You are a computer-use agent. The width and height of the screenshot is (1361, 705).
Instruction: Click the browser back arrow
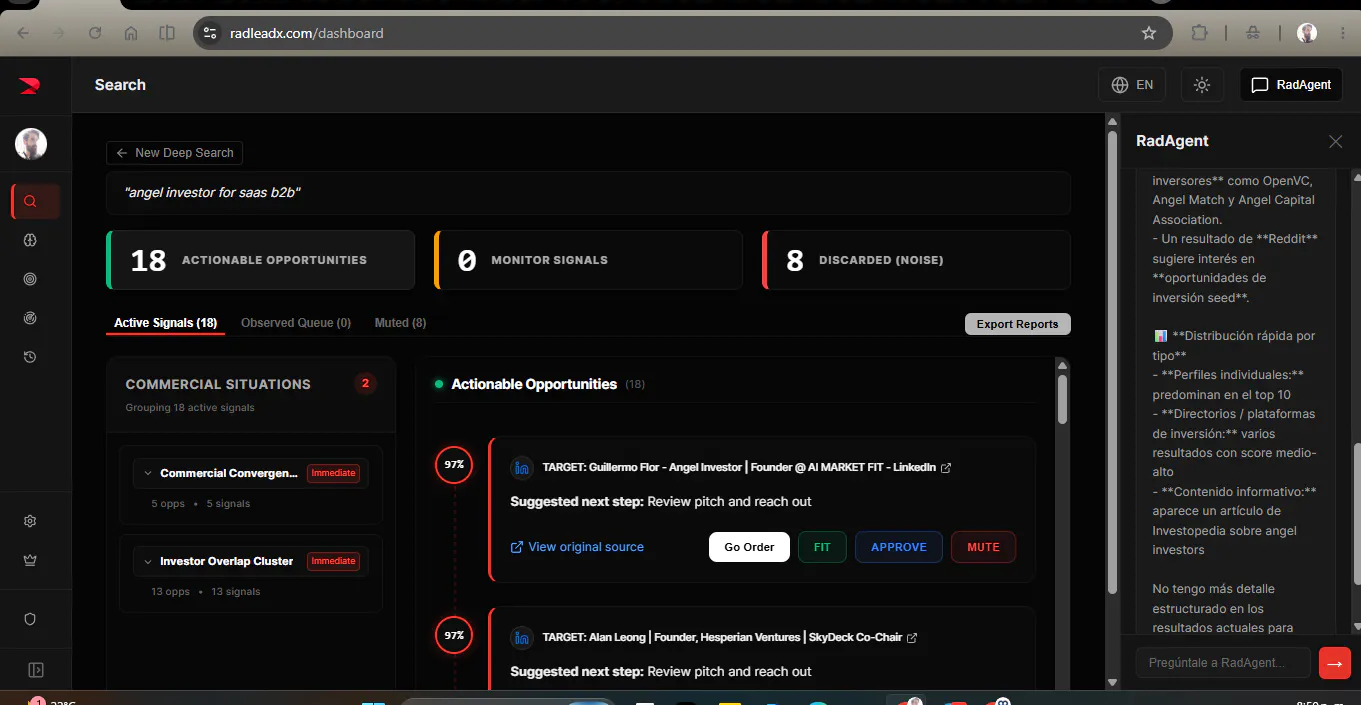click(23, 33)
